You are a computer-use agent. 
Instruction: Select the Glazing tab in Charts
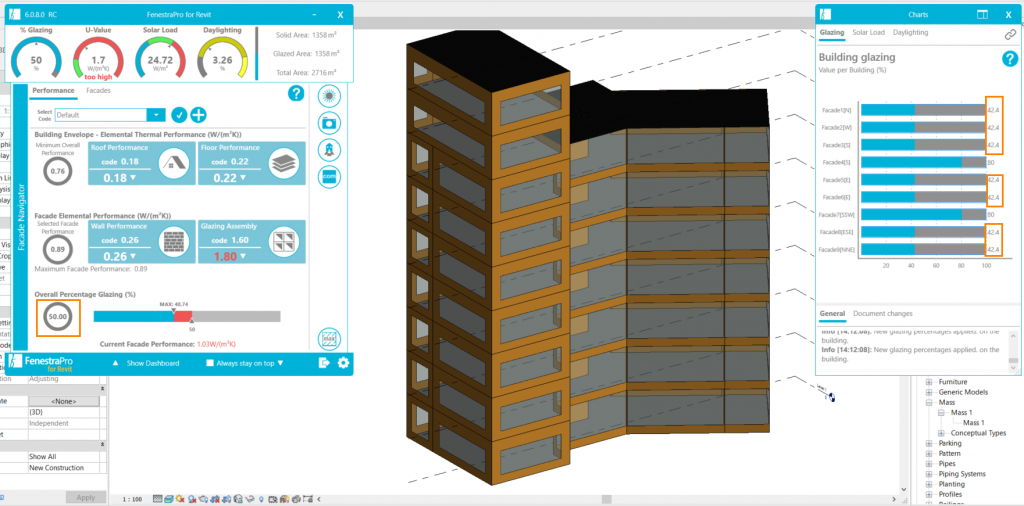[831, 33]
